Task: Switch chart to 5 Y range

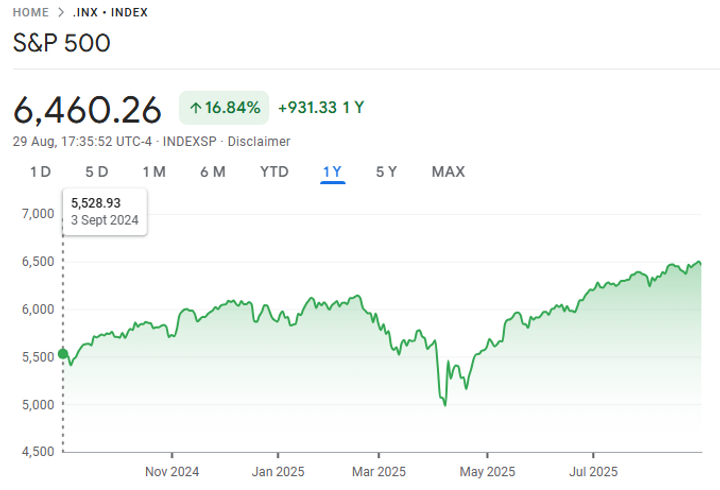Action: [x=387, y=172]
